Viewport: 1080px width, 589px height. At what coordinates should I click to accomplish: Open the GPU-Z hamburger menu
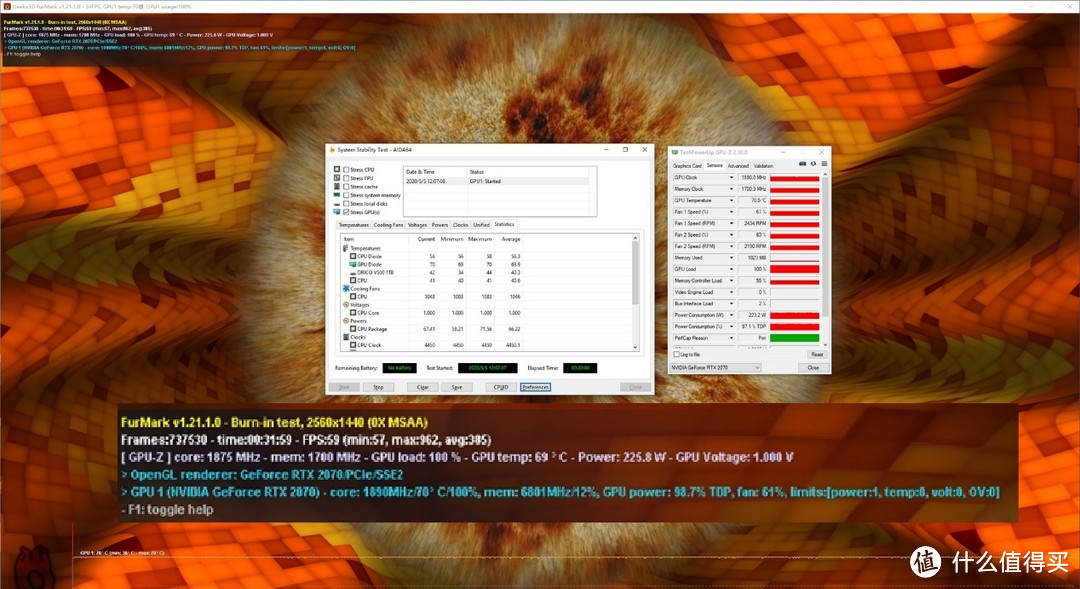pos(824,164)
